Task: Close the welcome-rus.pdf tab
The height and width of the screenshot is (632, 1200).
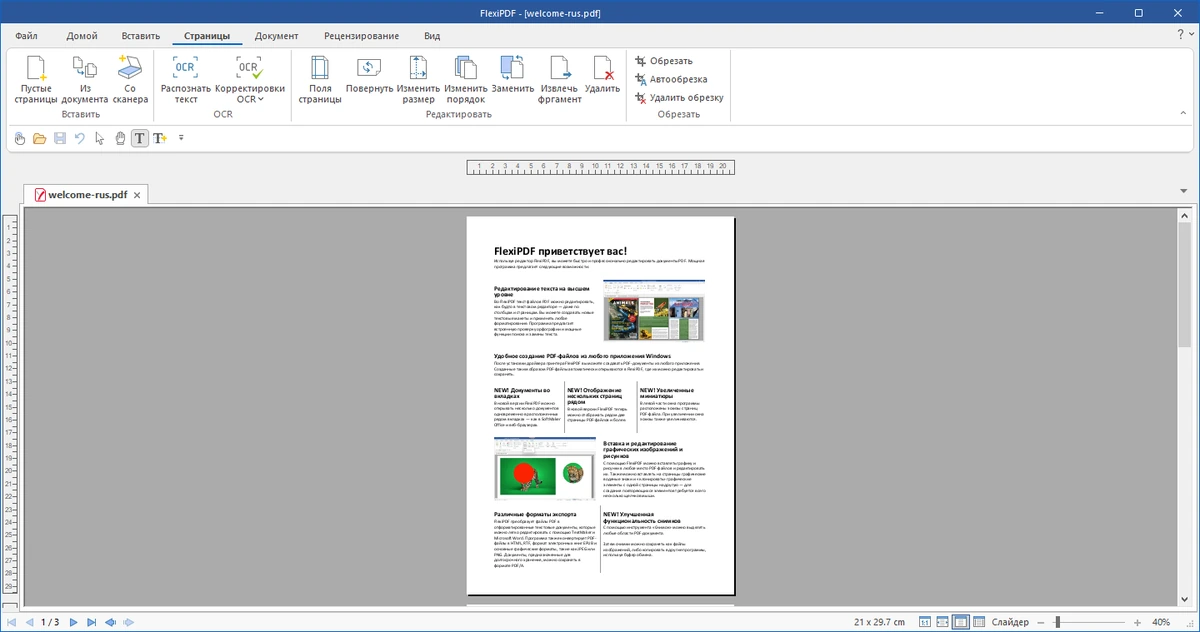Action: tap(138, 195)
